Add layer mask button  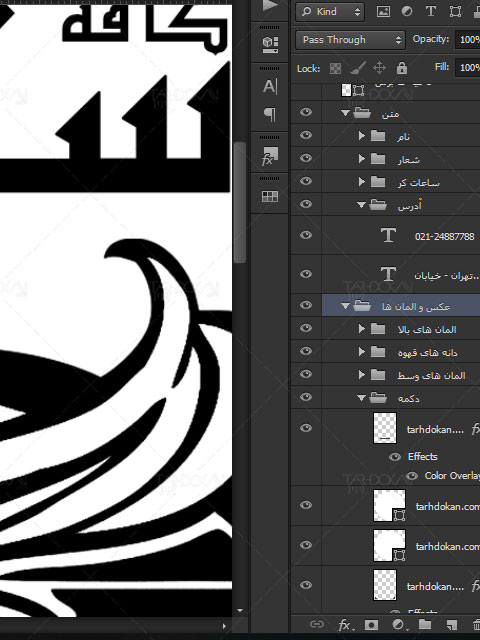[371, 624]
